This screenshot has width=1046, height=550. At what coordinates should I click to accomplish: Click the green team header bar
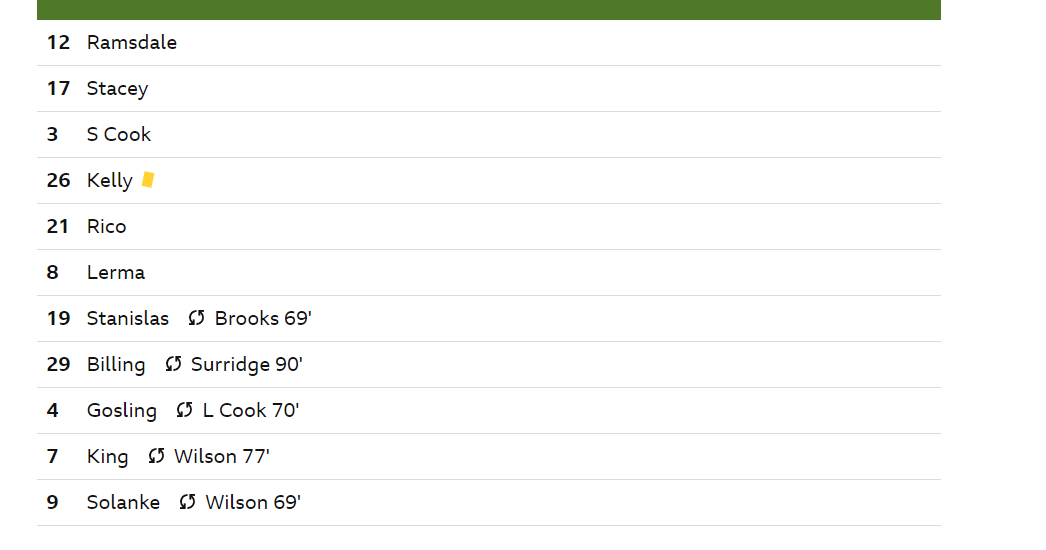tap(488, 9)
